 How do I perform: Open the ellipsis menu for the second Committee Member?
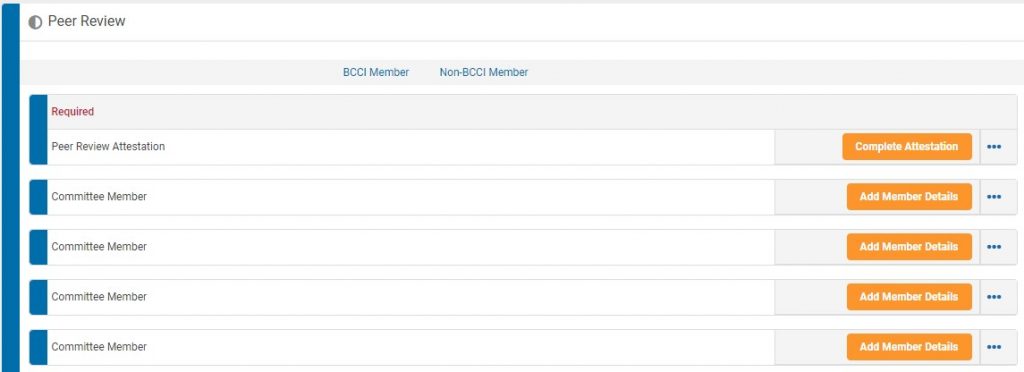tap(994, 247)
